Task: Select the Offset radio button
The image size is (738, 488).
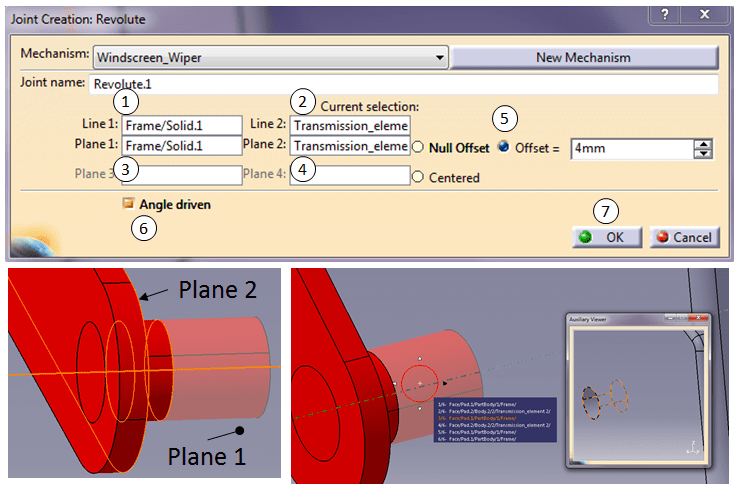Action: [503, 146]
